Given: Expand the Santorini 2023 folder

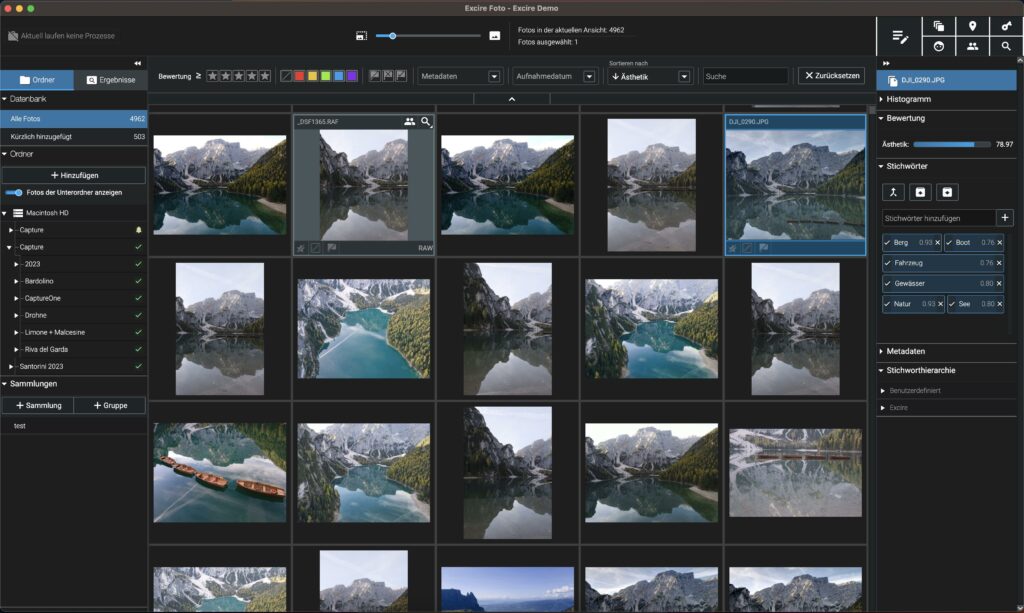Looking at the screenshot, I should [x=11, y=367].
